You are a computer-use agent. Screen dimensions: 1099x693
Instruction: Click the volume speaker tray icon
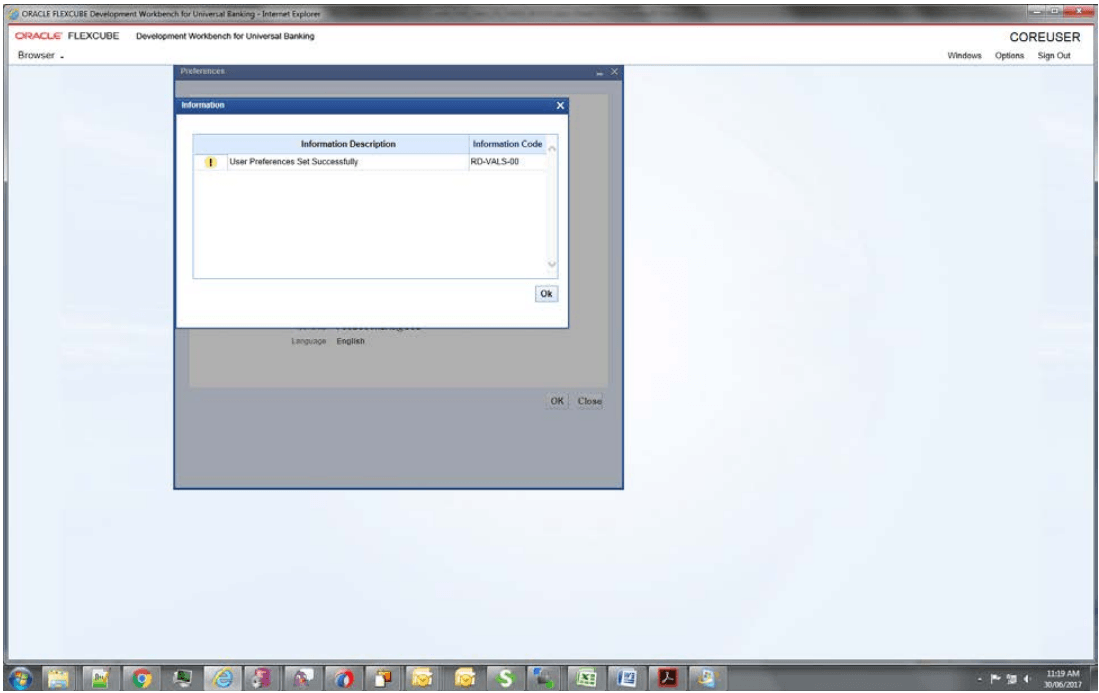coord(1027,679)
